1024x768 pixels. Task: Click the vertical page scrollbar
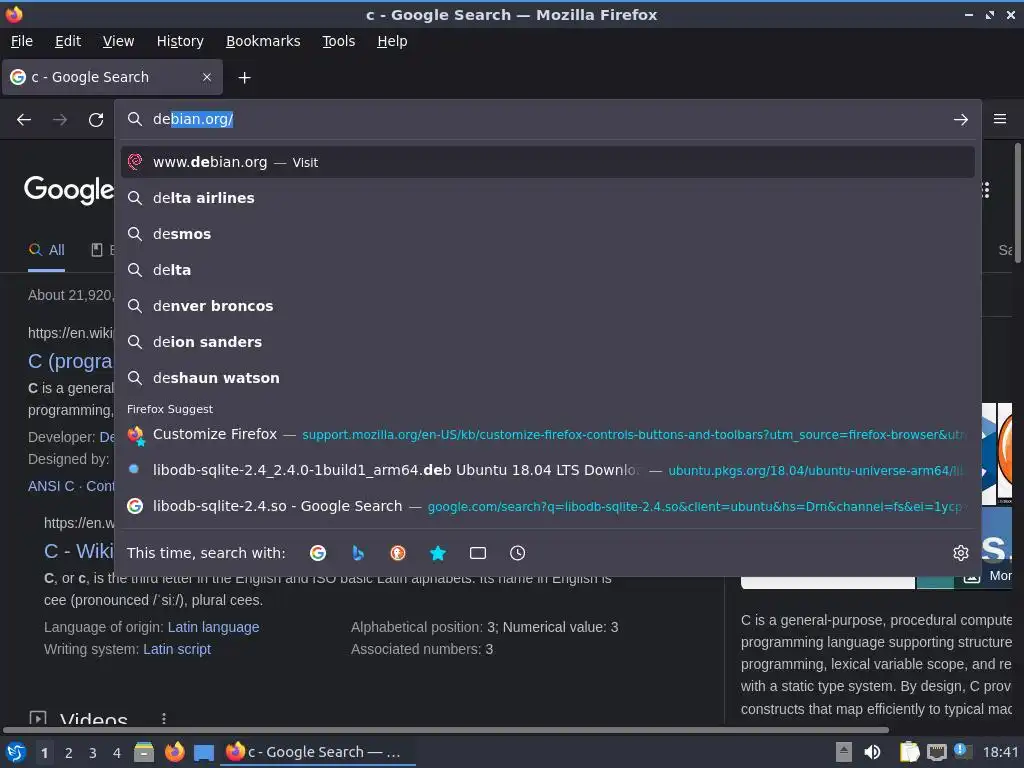tap(1017, 203)
